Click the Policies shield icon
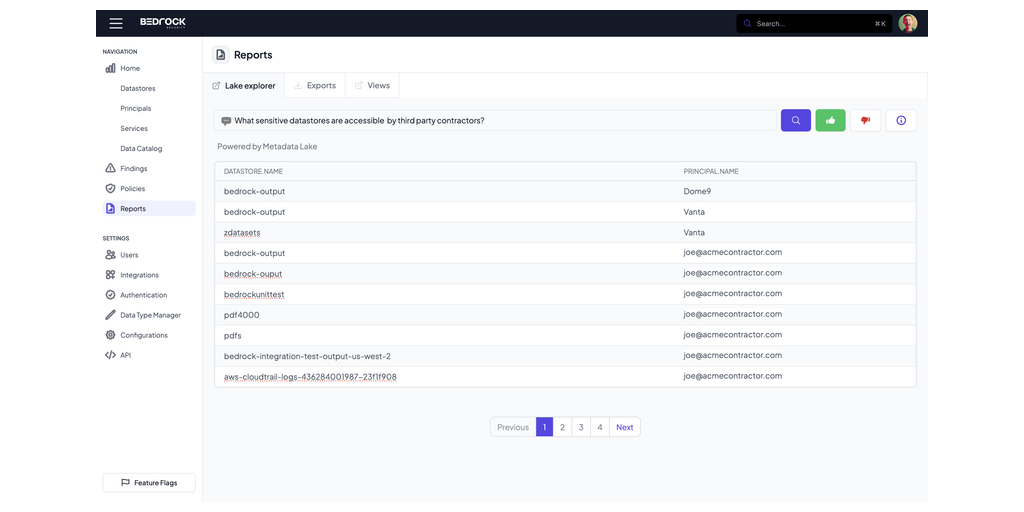This screenshot has height=512, width=1024. tap(110, 189)
